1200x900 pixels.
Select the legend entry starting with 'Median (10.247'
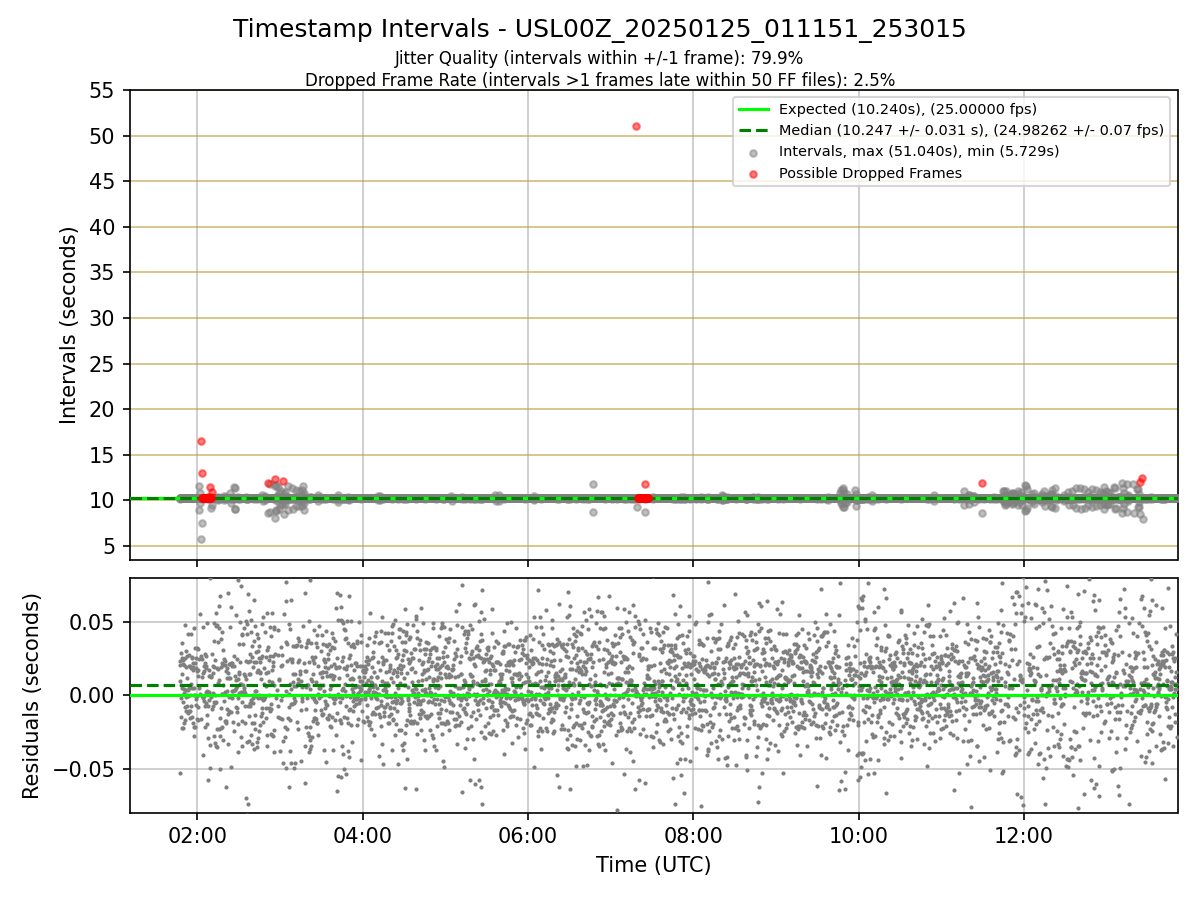coord(971,130)
